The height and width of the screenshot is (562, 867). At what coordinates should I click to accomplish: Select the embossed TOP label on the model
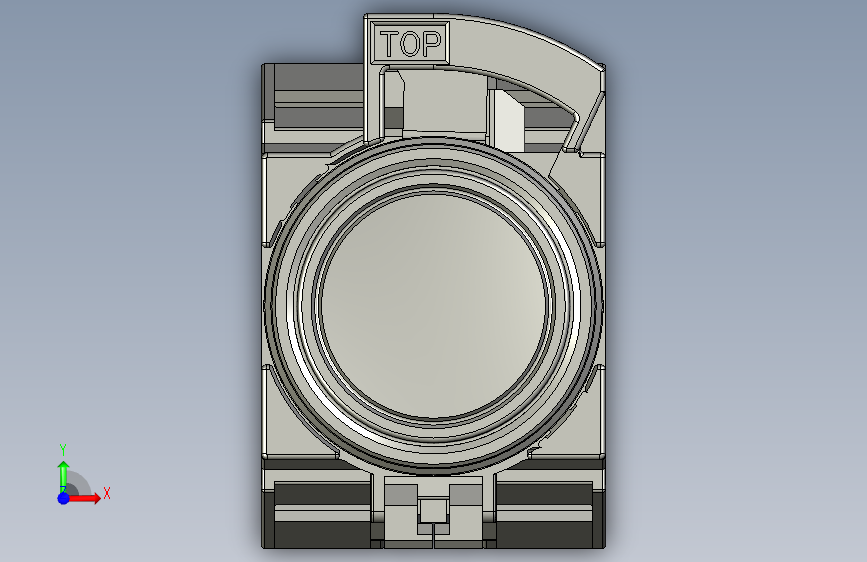(x=410, y=44)
